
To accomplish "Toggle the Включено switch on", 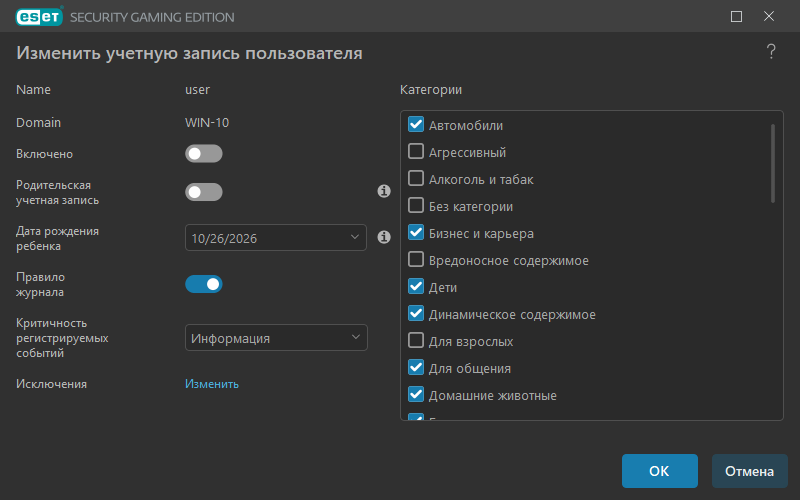I will (x=204, y=154).
